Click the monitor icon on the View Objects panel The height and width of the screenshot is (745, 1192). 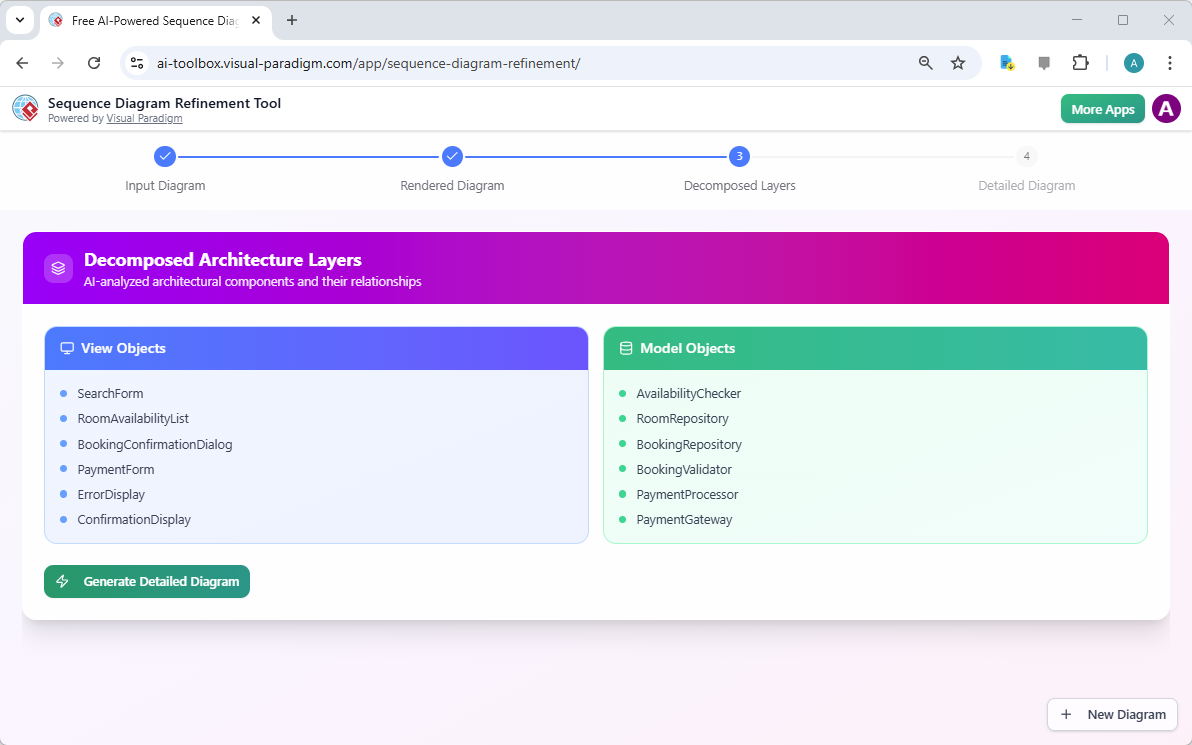point(67,347)
